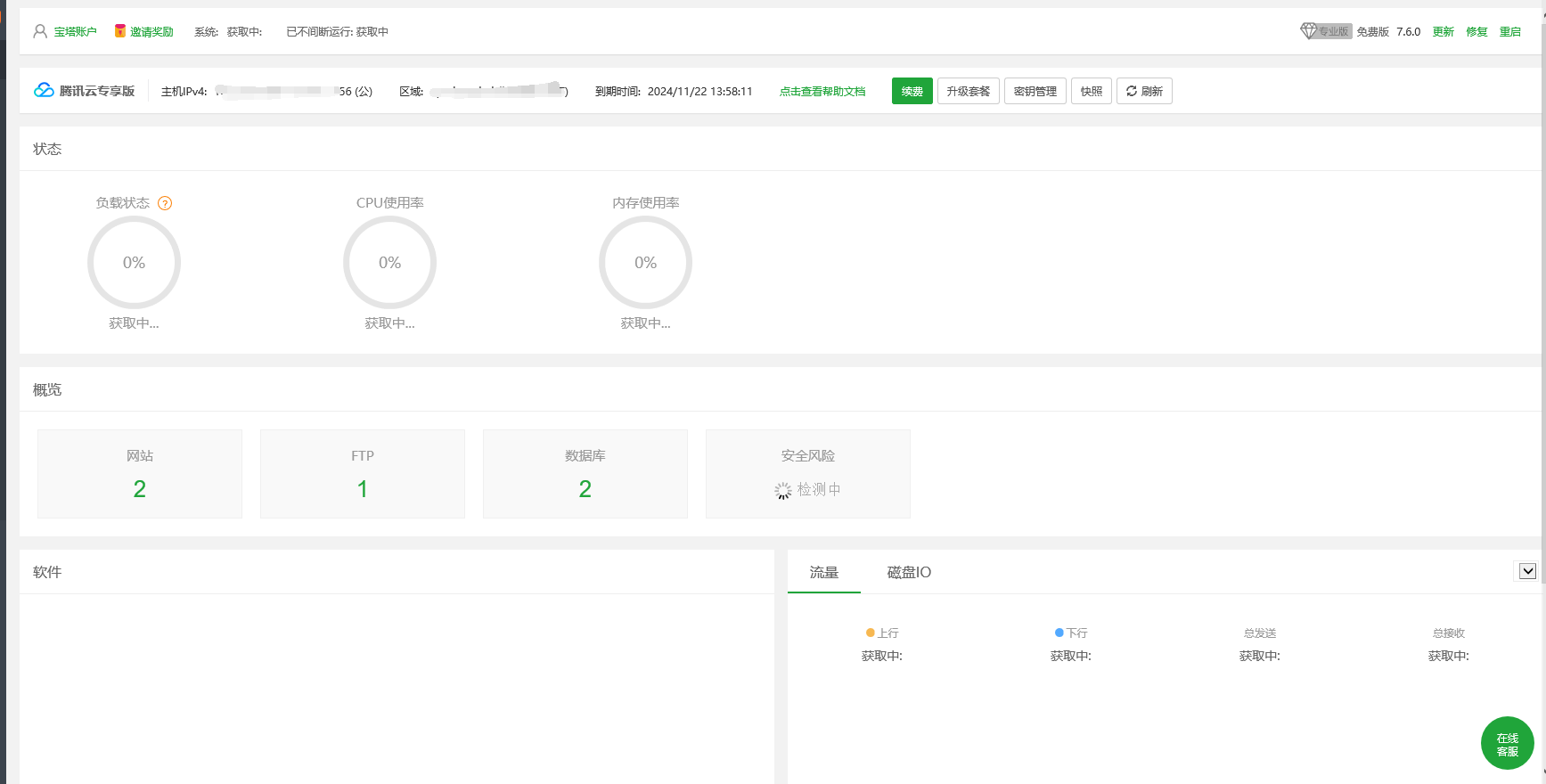The height and width of the screenshot is (784, 1546).
Task: Click the 更新 link in top bar
Action: pyautogui.click(x=1443, y=31)
